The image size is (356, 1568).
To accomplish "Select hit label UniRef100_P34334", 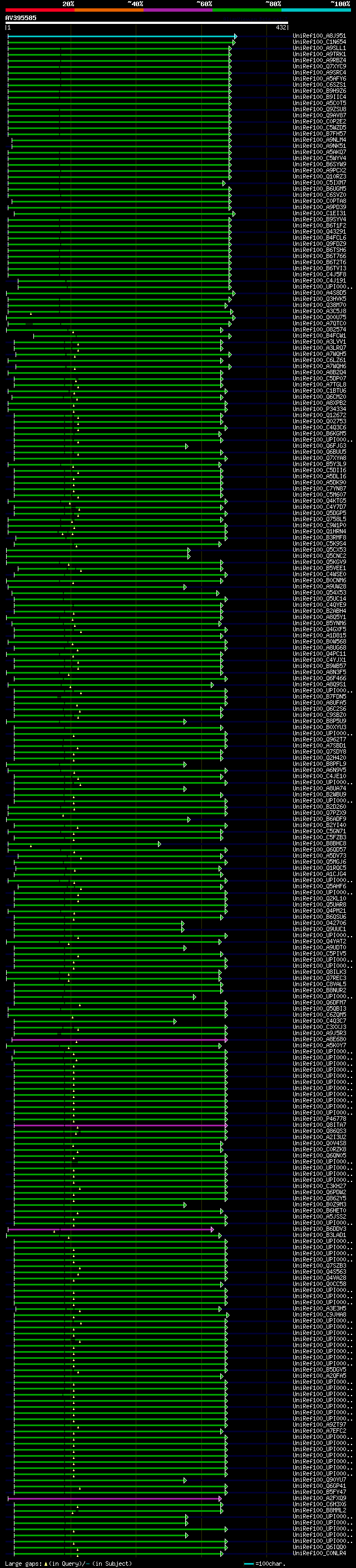I will pos(319,409).
